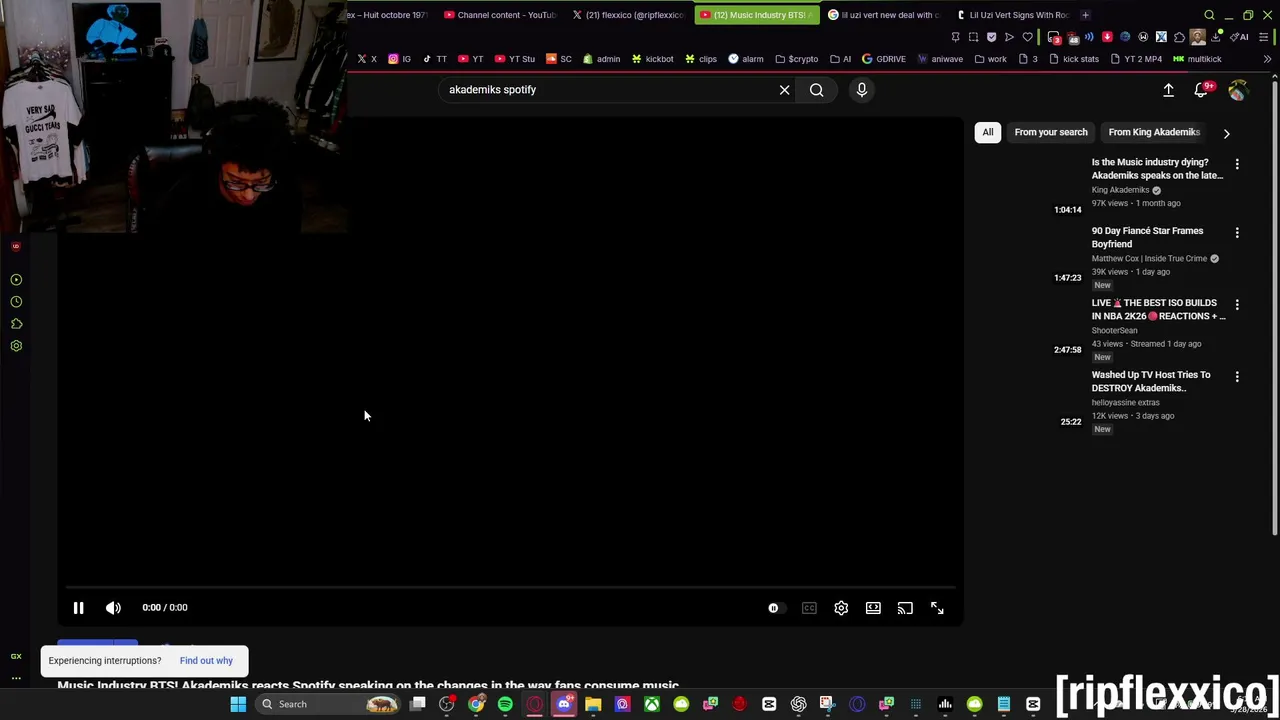Open IG bookmark
This screenshot has height=720, width=1280.
(x=400, y=59)
